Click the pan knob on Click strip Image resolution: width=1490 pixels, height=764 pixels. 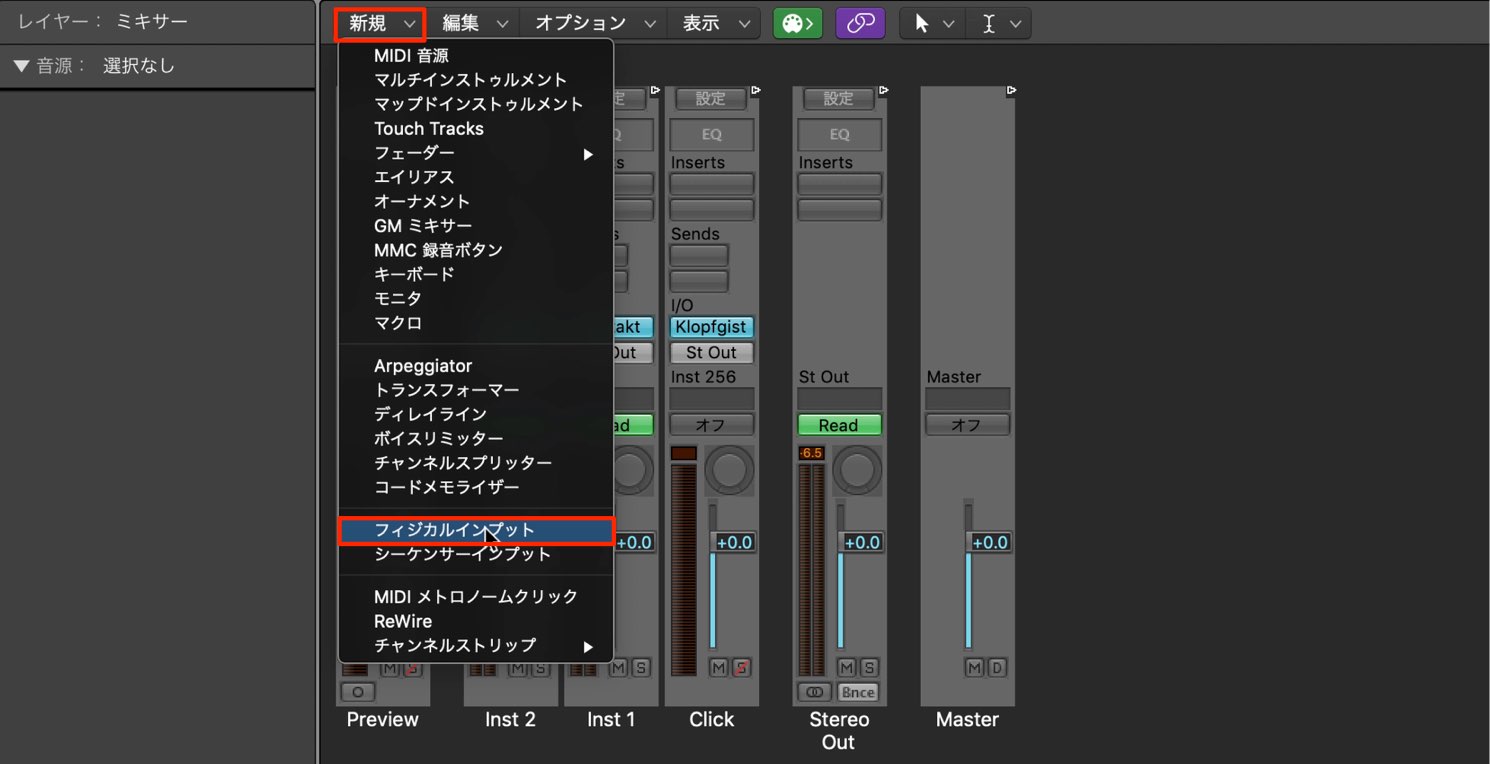point(729,470)
